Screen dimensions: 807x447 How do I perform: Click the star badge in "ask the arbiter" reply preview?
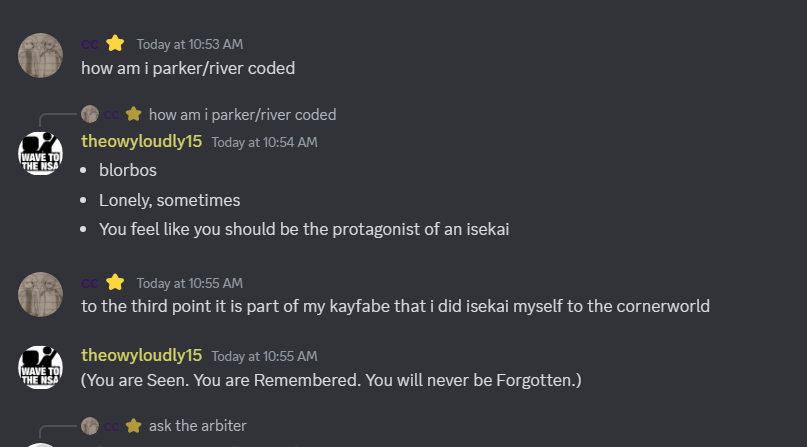(133, 426)
